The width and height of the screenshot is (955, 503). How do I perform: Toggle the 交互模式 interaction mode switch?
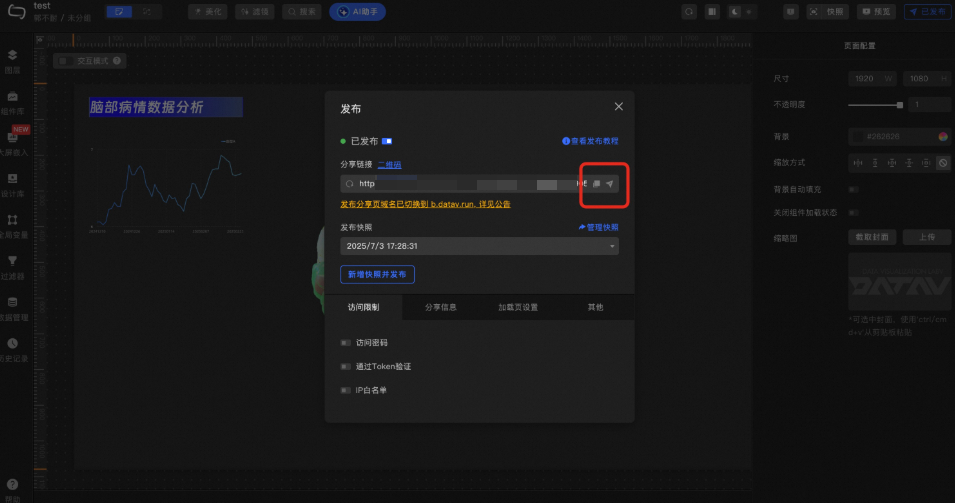63,61
